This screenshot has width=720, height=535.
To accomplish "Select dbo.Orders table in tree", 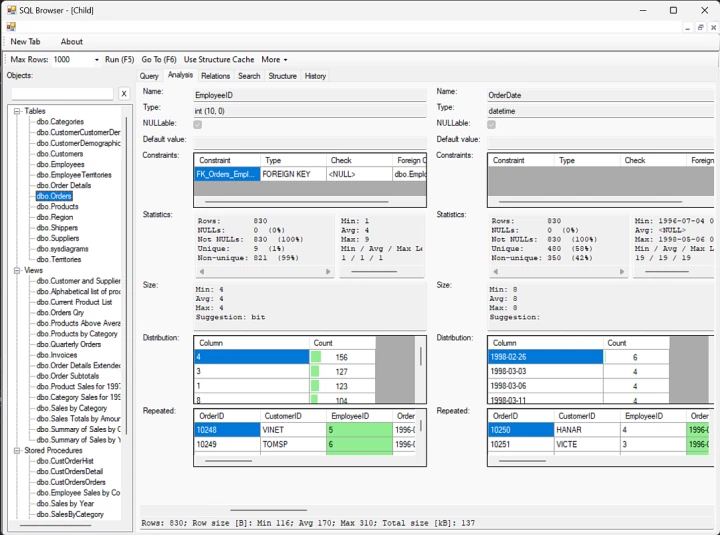I will tap(54, 196).
